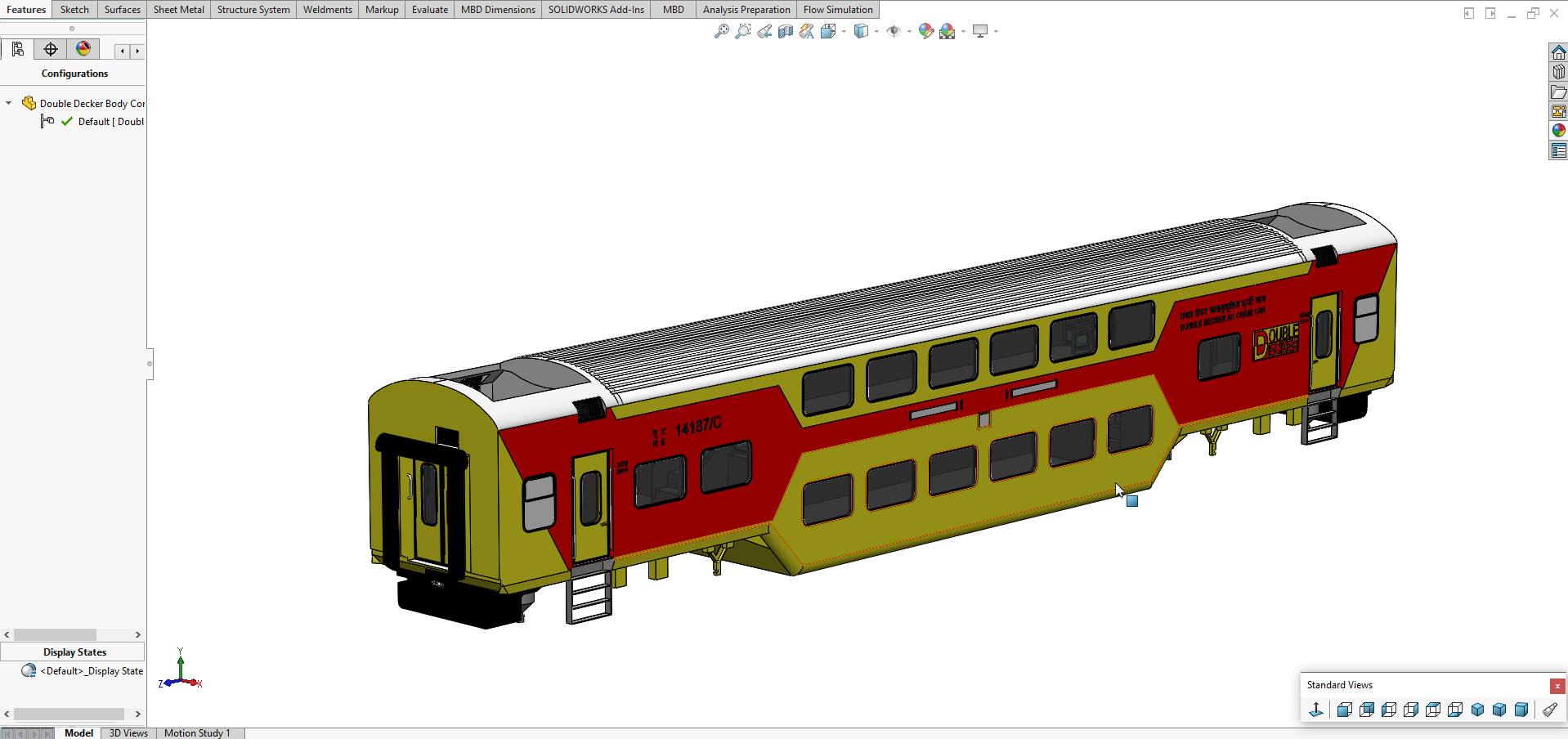Open the DisplayManager tab with color ball

click(x=83, y=49)
